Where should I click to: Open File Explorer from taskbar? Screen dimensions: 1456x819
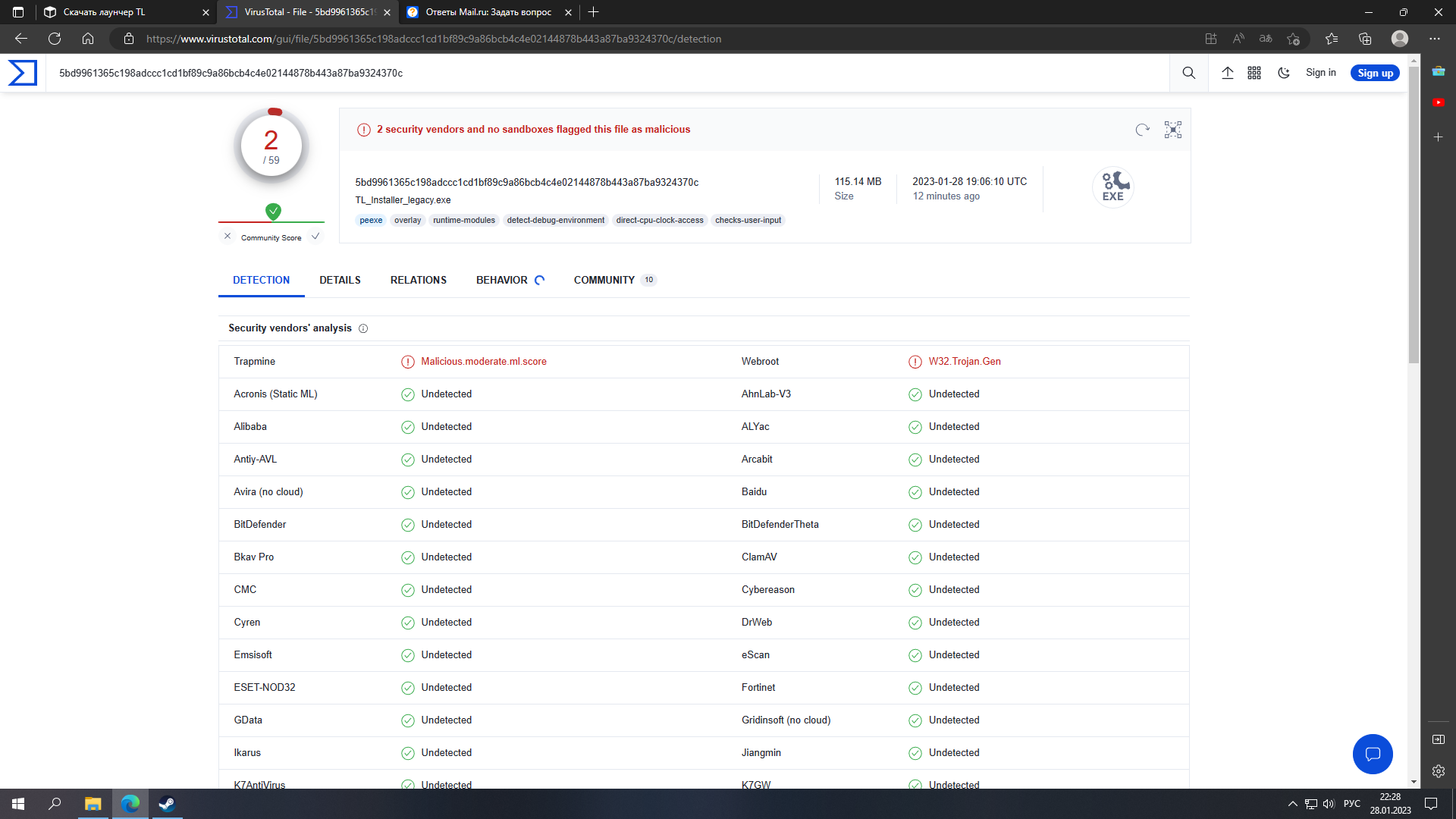pyautogui.click(x=93, y=804)
